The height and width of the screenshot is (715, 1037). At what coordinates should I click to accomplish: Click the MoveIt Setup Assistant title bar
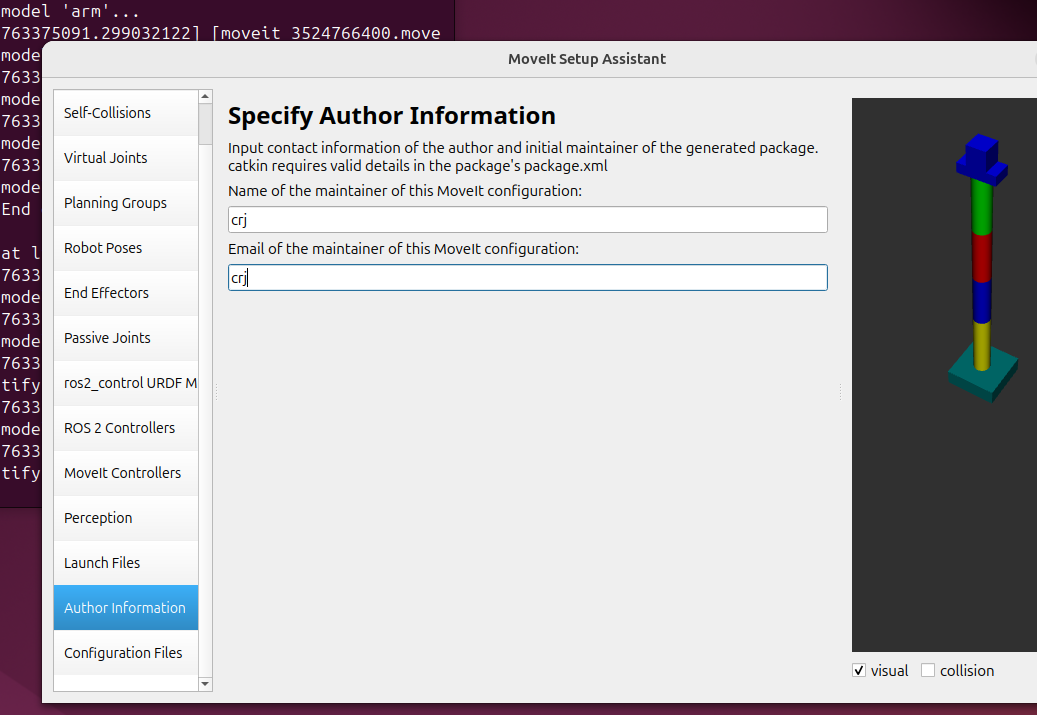[x=539, y=59]
